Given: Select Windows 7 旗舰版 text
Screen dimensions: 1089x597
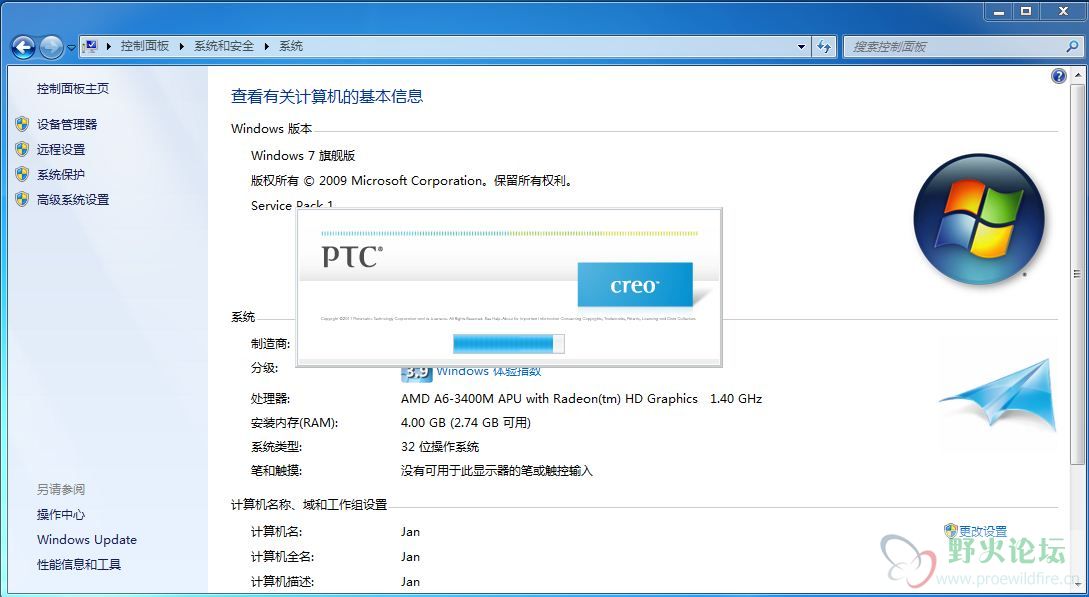Looking at the screenshot, I should coord(303,155).
